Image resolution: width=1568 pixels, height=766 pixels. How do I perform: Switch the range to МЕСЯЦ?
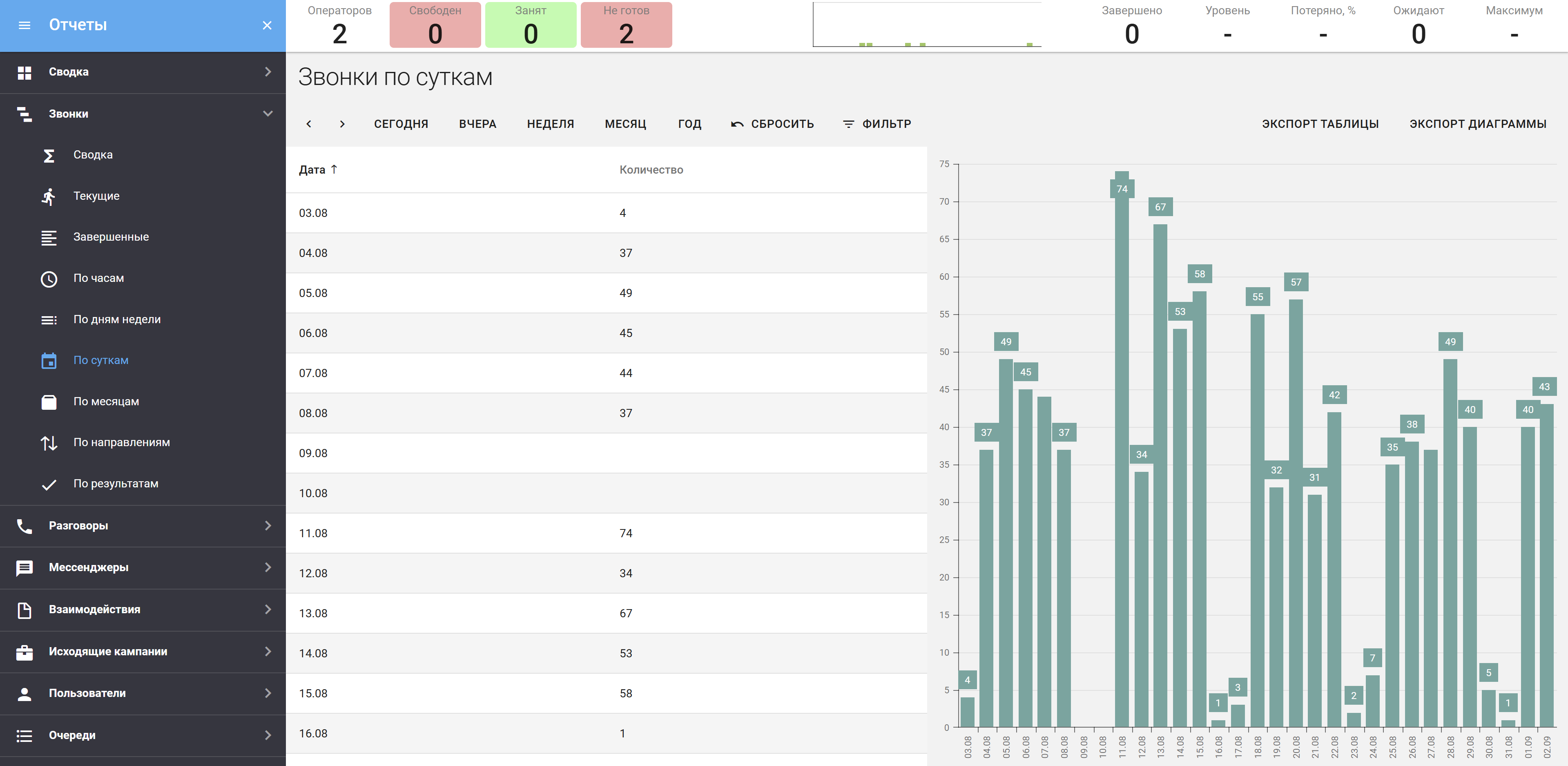625,124
